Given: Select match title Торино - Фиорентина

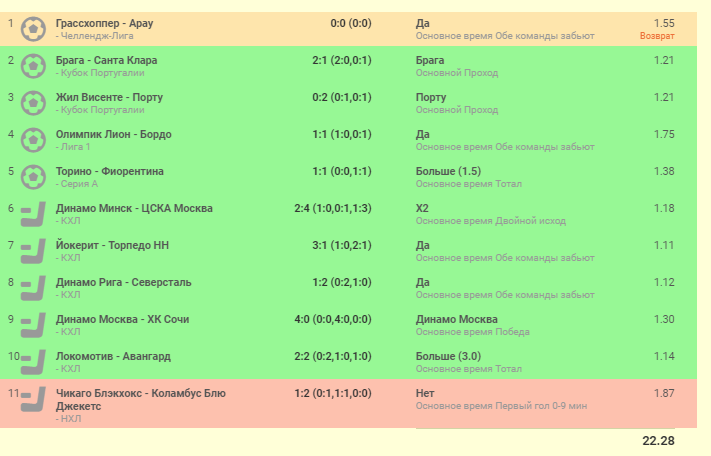Looking at the screenshot, I should [110, 171].
